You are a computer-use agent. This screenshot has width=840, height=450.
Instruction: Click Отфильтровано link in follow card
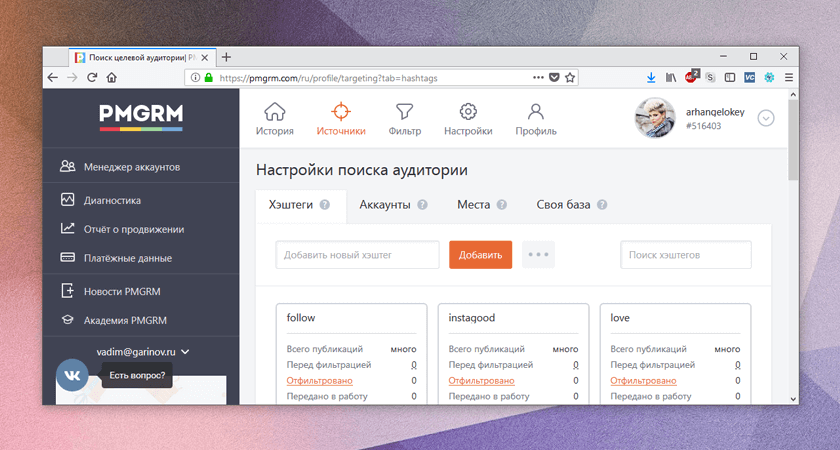[x=319, y=381]
